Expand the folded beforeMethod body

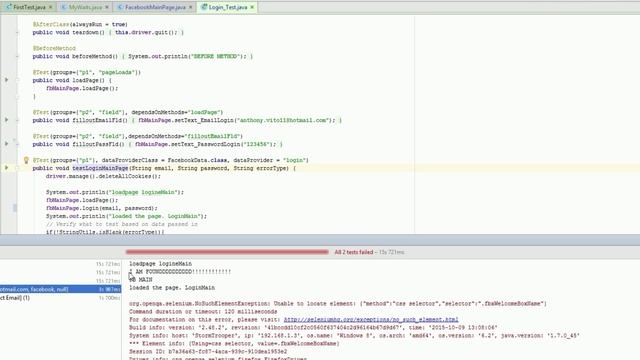coord(18,56)
